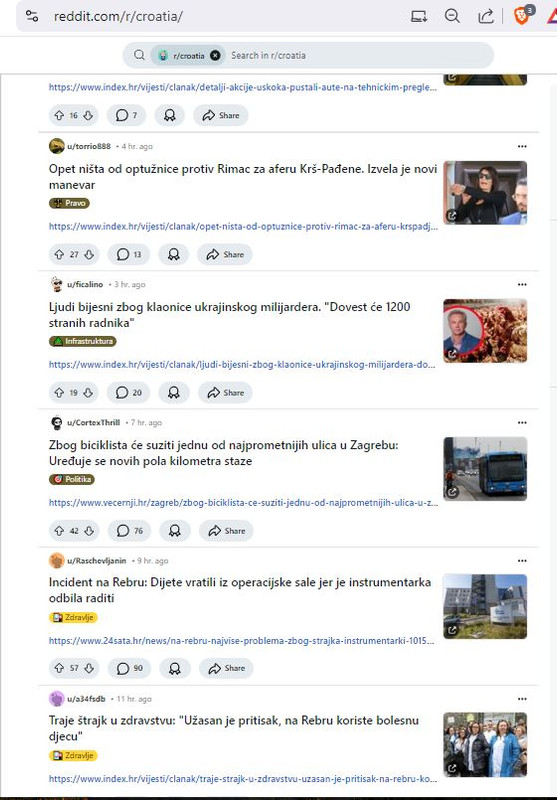Select the Pravo flair tag

69,203
